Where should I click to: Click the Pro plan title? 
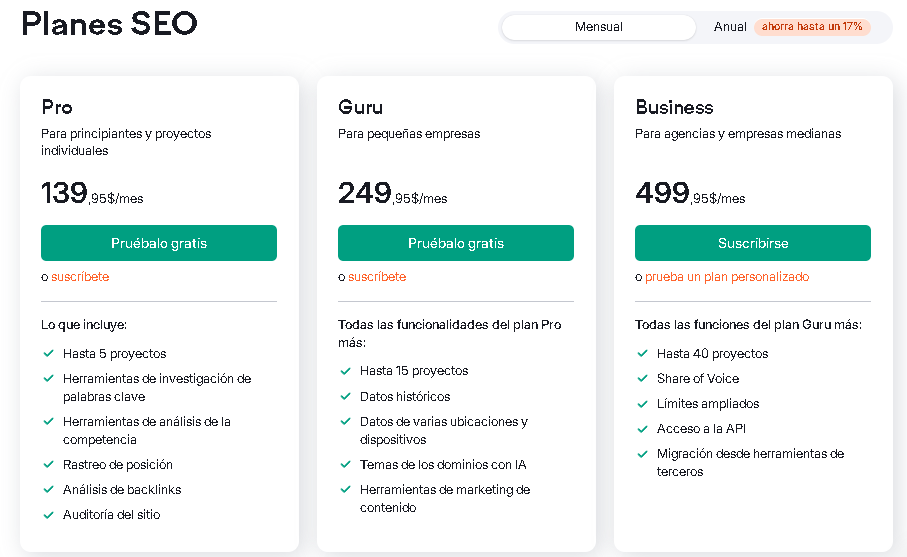click(57, 107)
